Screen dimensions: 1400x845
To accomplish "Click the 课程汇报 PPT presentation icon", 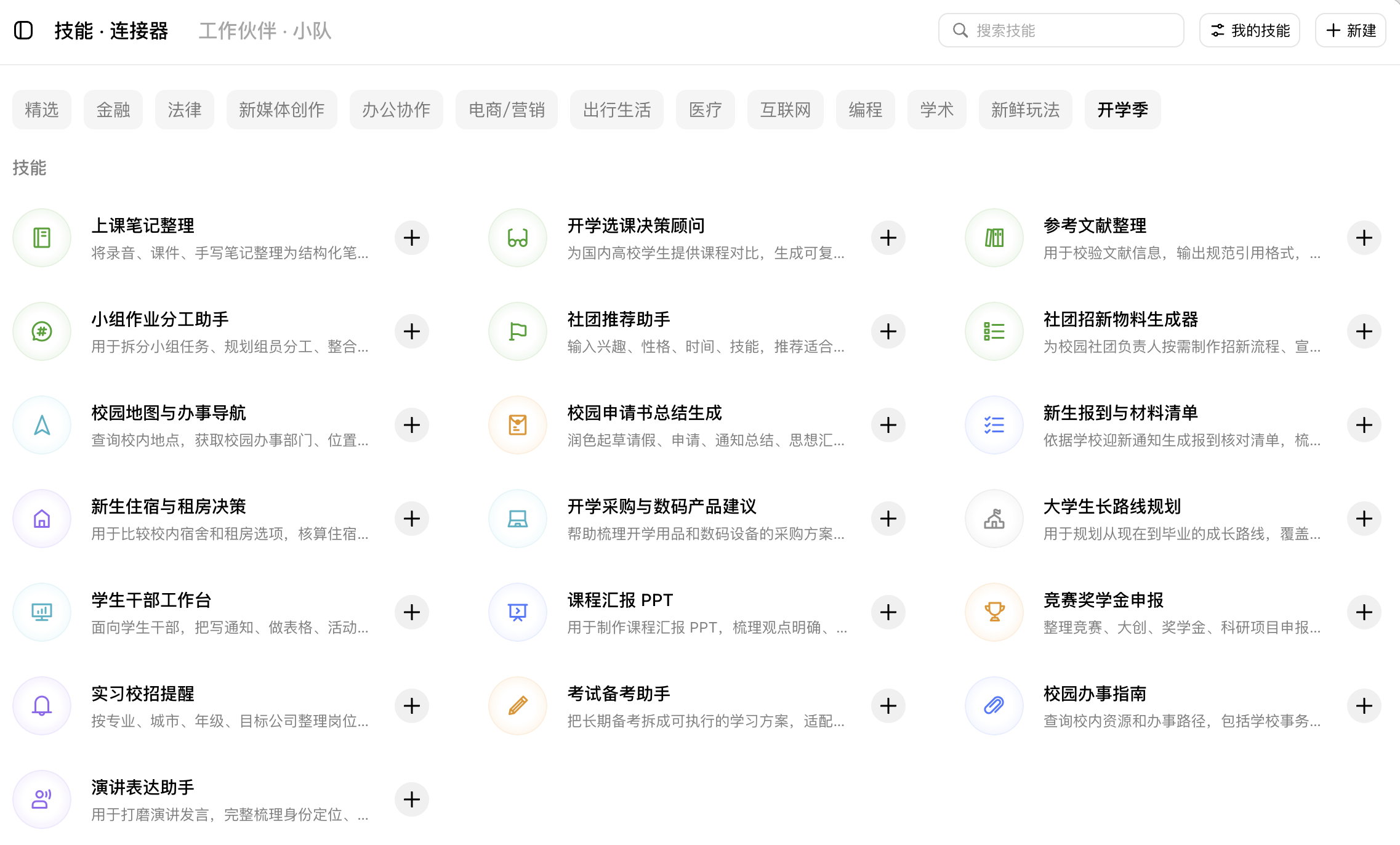I will pos(518,612).
